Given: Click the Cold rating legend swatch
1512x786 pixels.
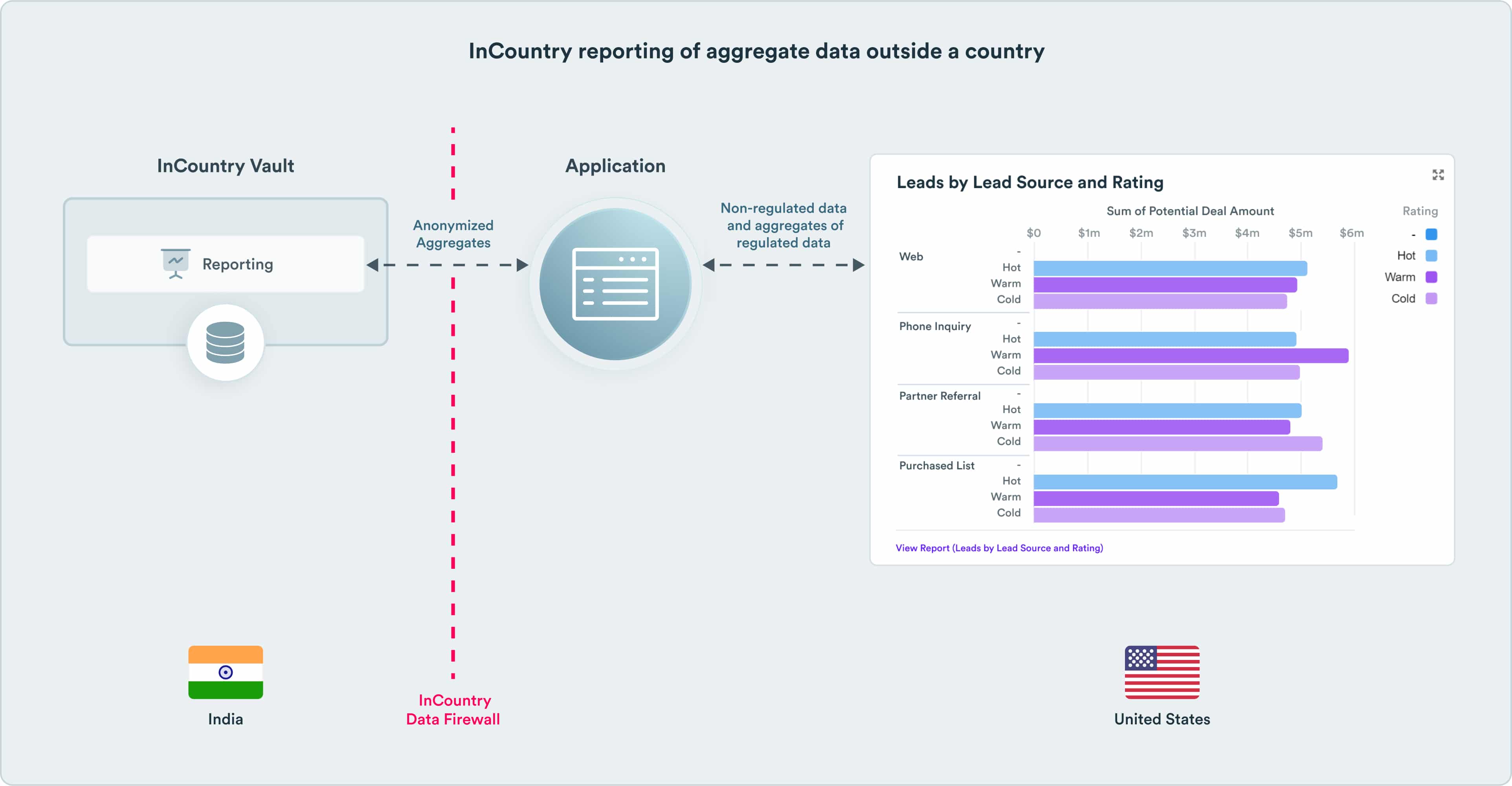Looking at the screenshot, I should [1431, 299].
